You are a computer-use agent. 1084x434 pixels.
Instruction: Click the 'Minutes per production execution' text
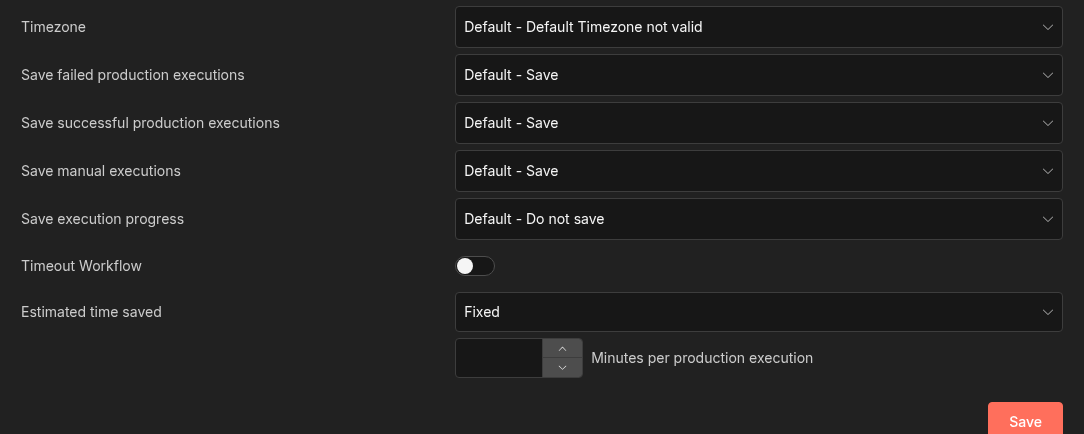coord(702,358)
